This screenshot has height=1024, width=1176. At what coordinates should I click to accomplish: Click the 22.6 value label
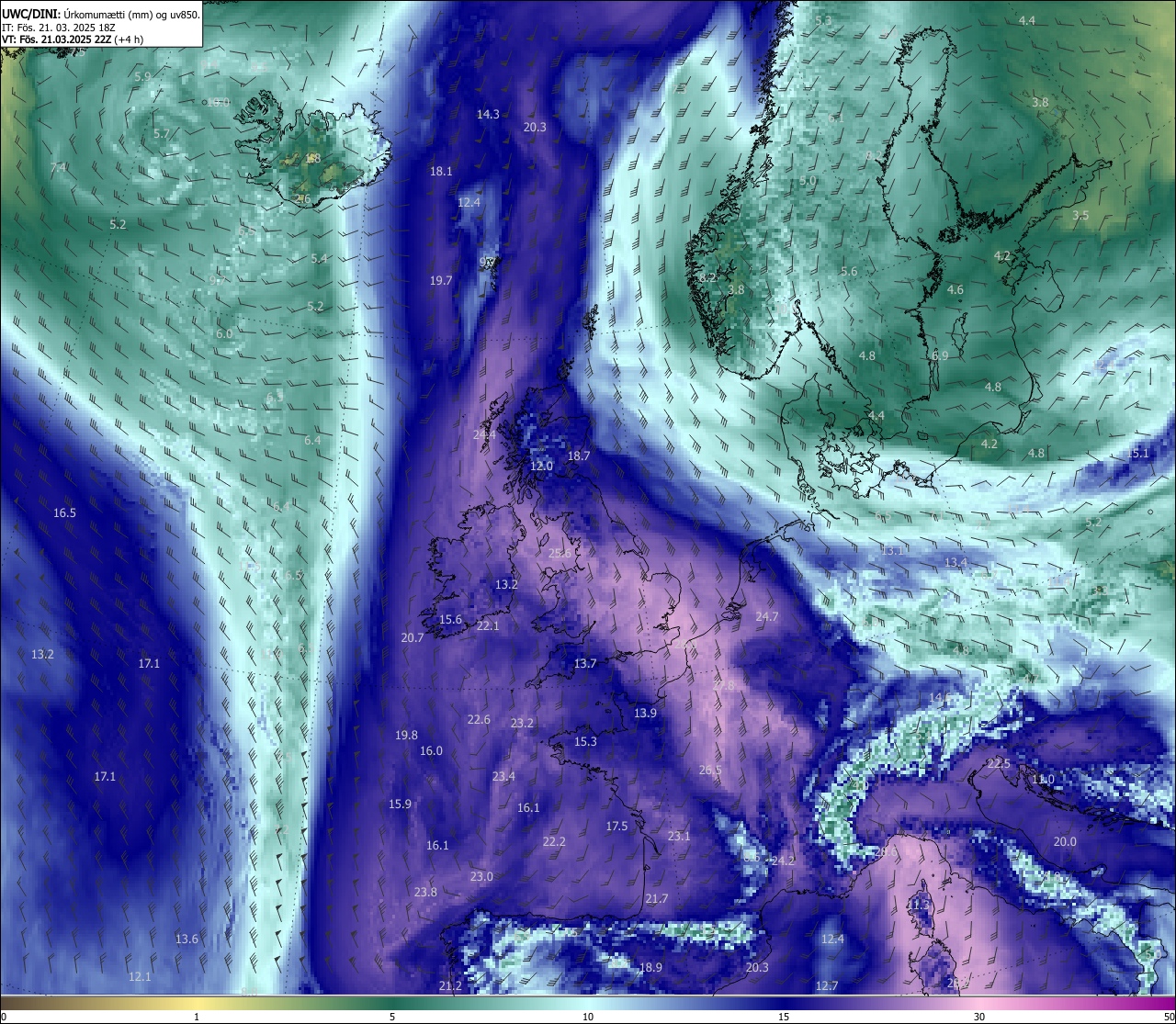pyautogui.click(x=479, y=720)
